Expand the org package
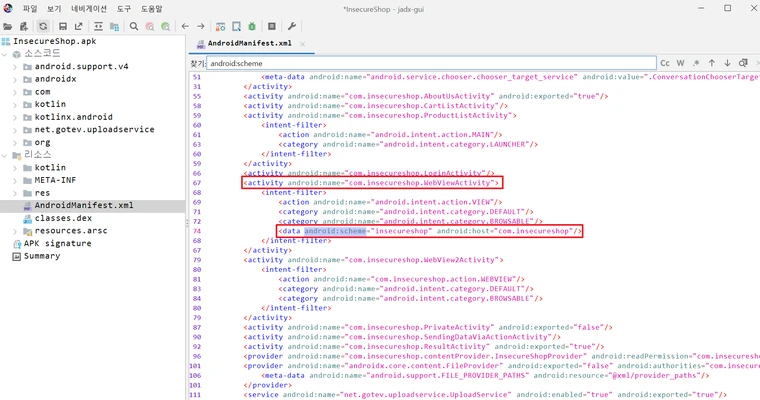 [15, 143]
